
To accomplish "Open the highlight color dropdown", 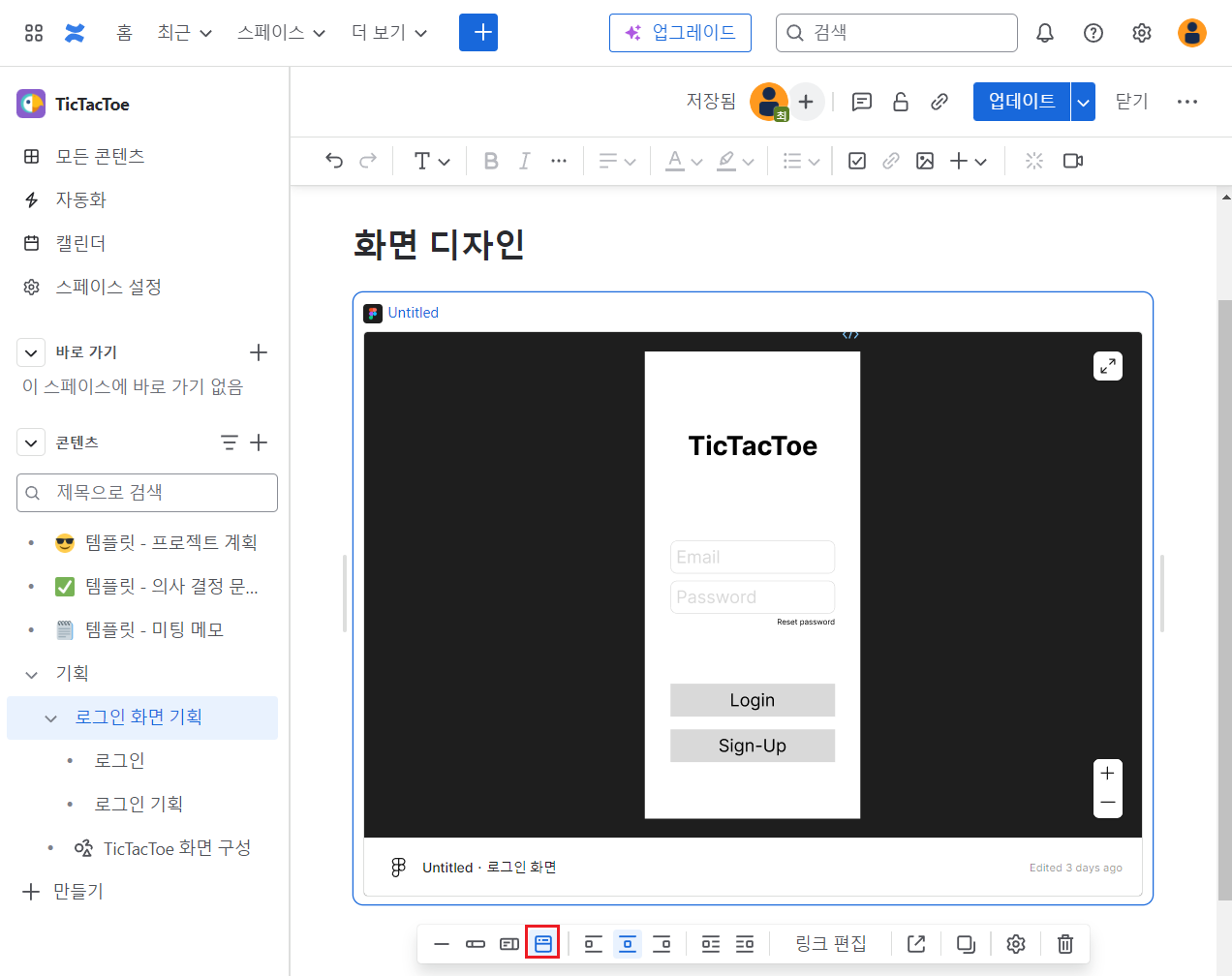I will [735, 161].
